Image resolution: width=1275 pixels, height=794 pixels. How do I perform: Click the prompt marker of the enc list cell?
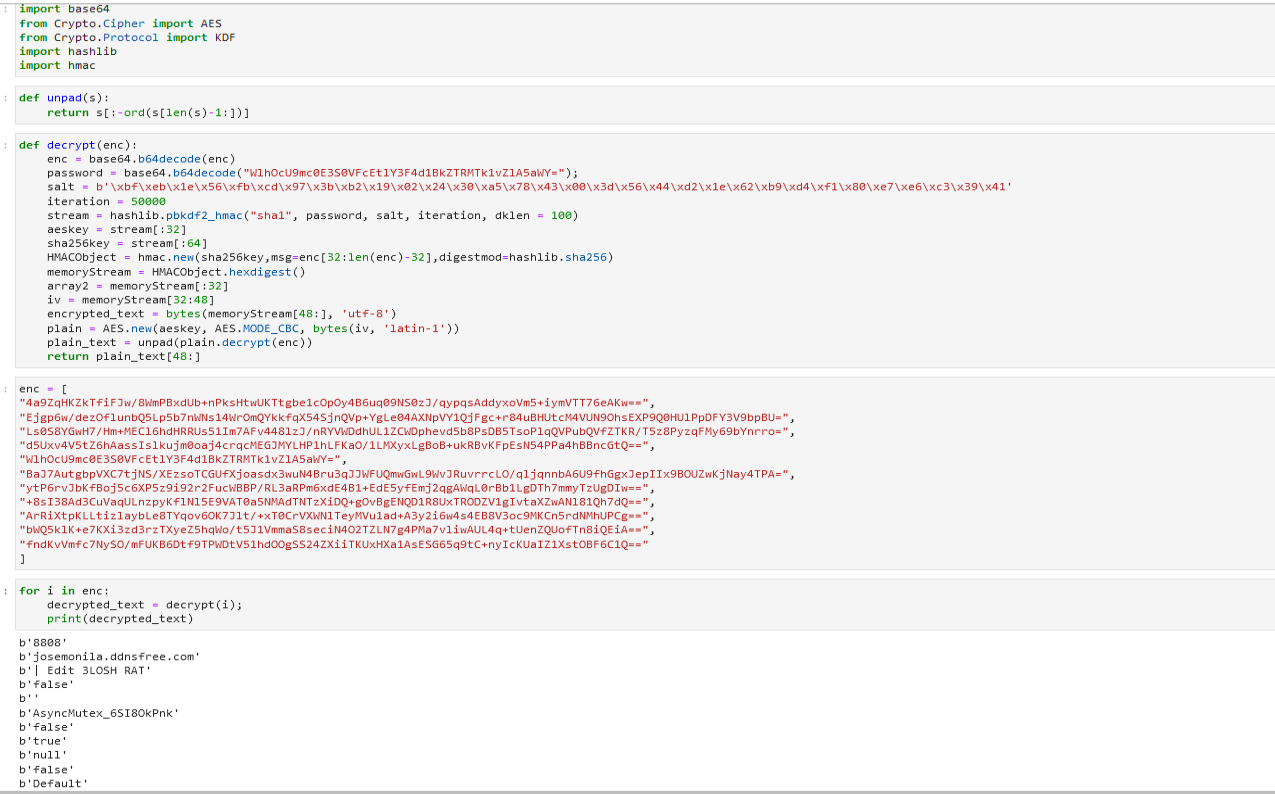pos(5,388)
